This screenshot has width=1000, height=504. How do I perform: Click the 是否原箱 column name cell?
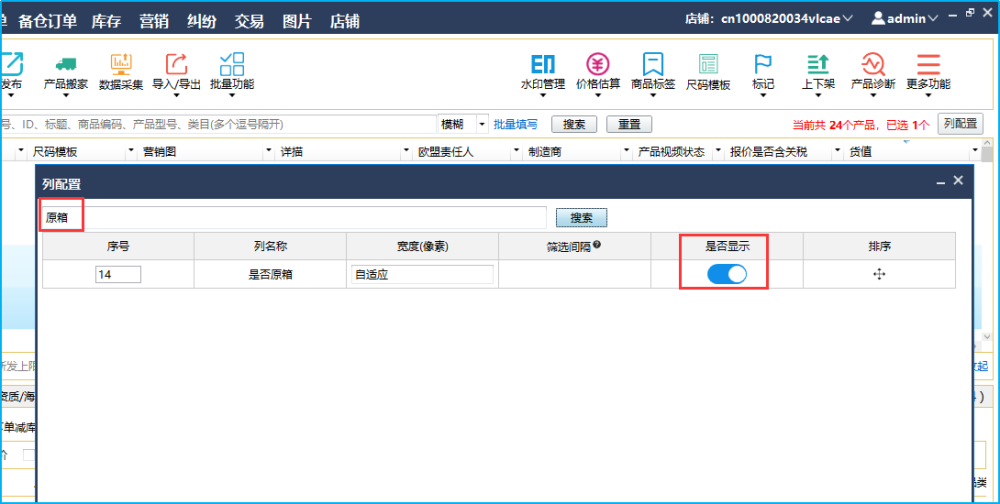click(270, 274)
